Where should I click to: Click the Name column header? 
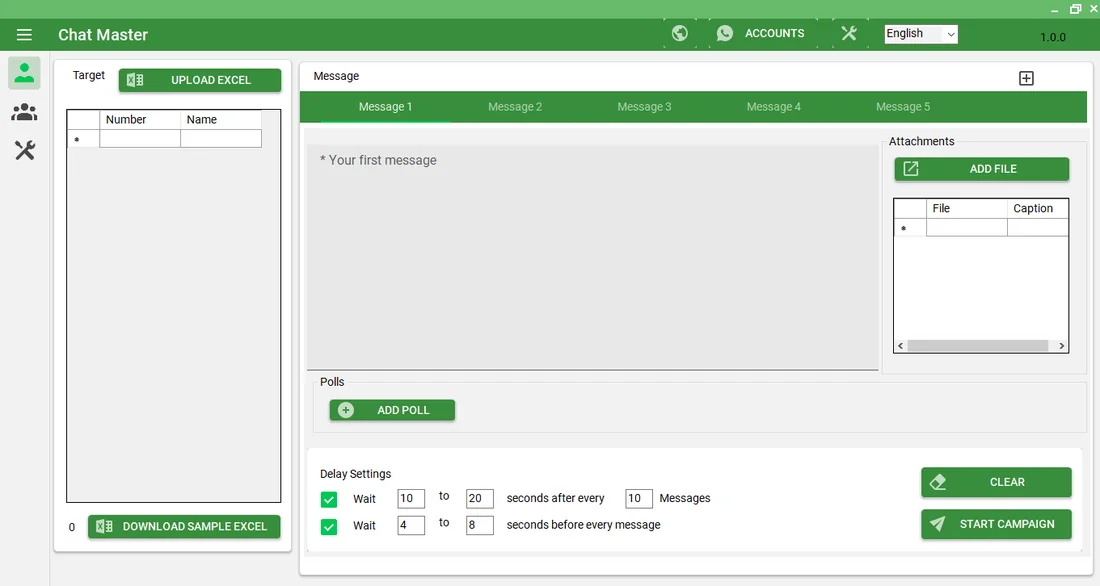[221, 120]
